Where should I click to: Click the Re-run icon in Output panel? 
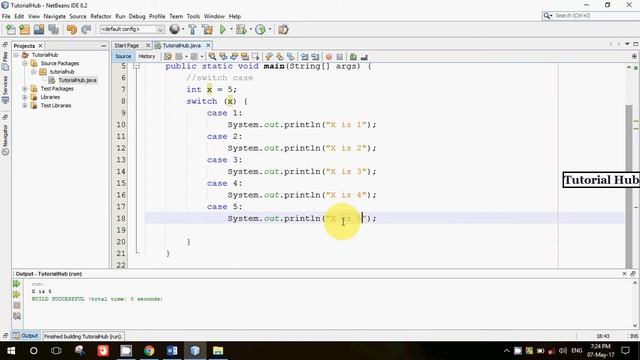tap(16, 284)
